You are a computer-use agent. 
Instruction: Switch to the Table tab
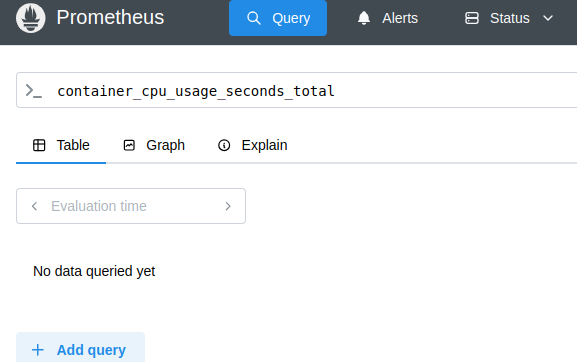[x=61, y=145]
